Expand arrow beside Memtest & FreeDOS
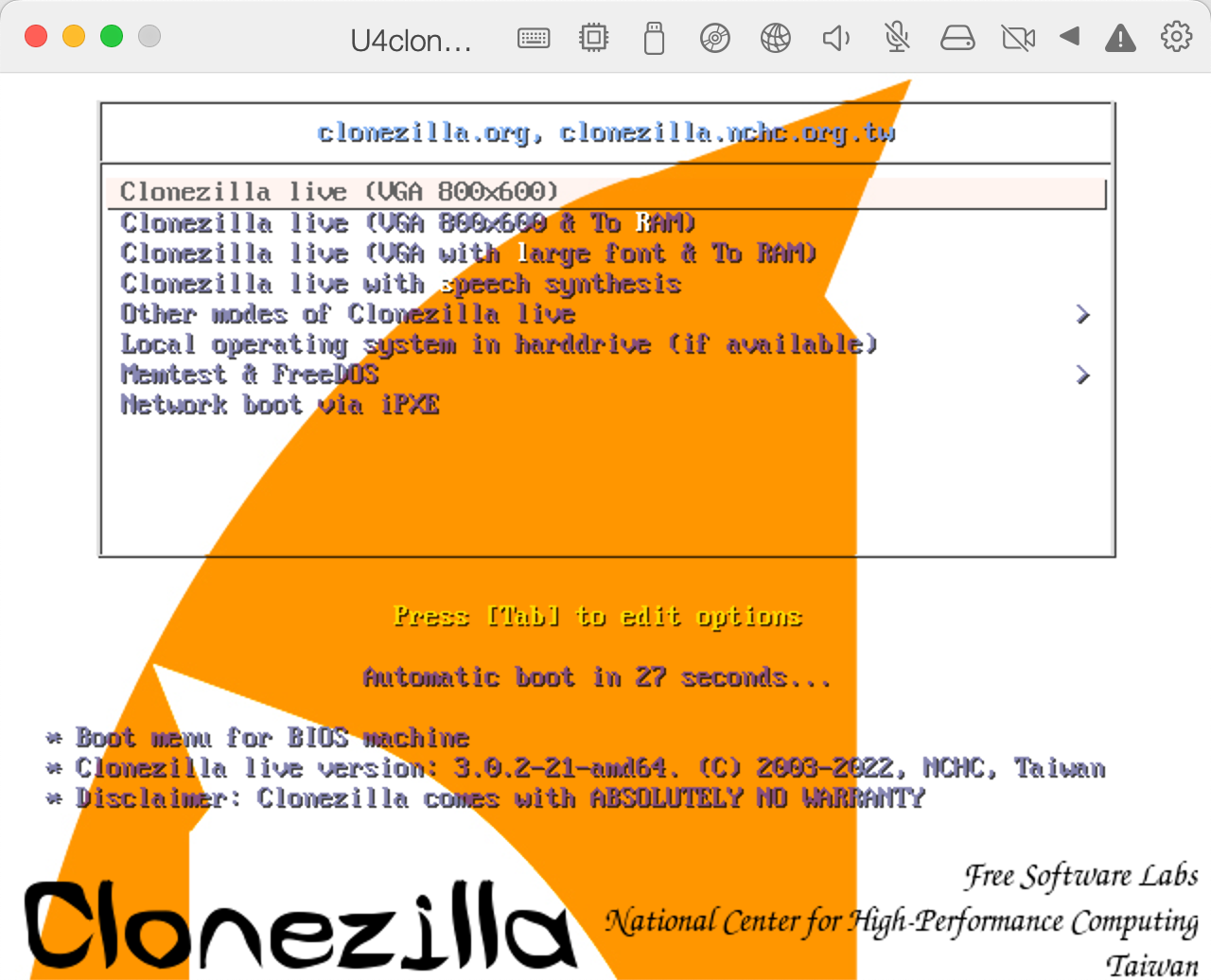The image size is (1211, 980). point(1083,375)
